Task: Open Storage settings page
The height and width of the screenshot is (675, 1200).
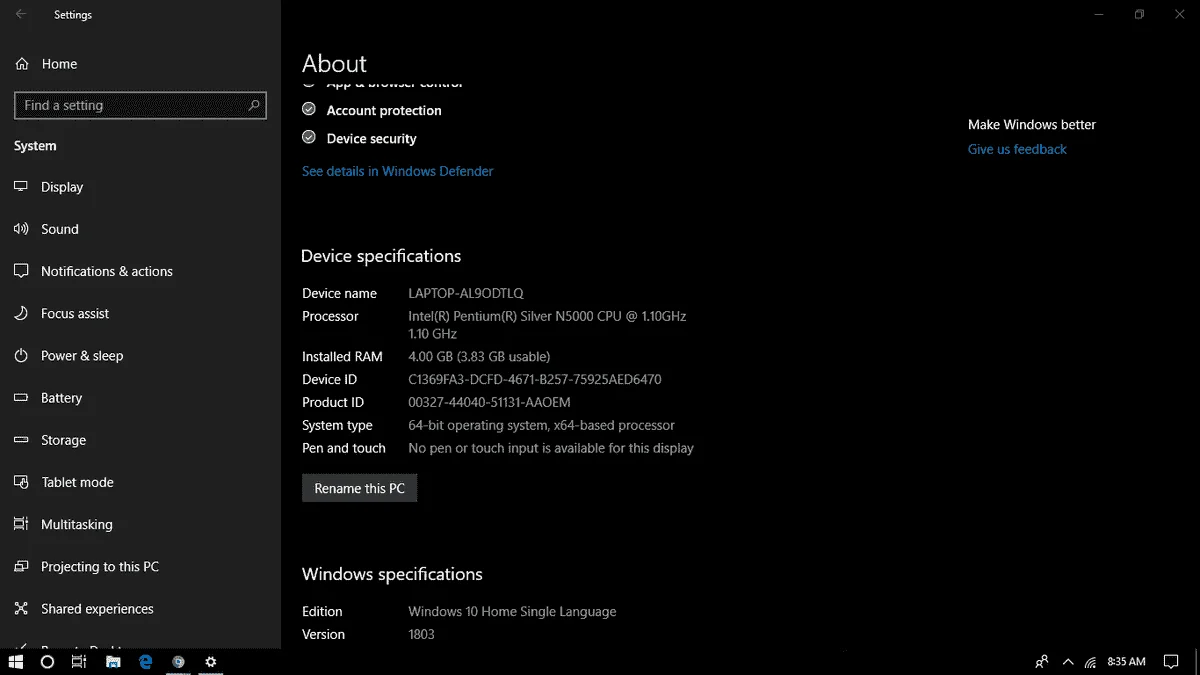Action: point(64,440)
